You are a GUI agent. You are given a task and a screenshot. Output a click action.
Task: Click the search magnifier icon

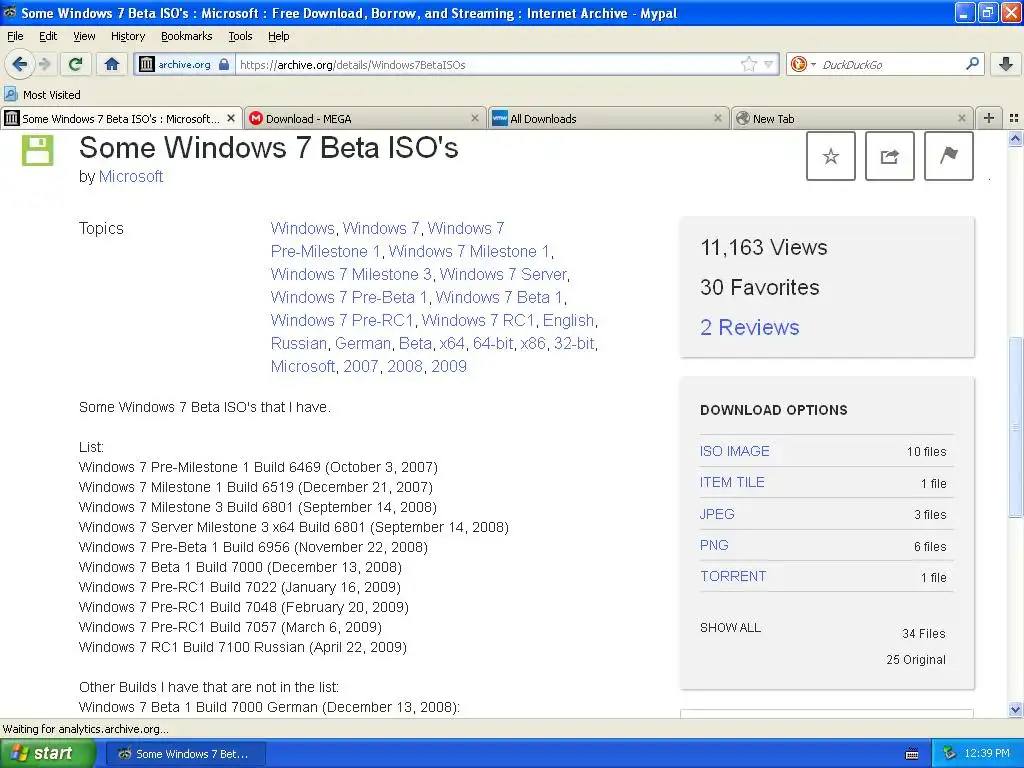pos(972,64)
